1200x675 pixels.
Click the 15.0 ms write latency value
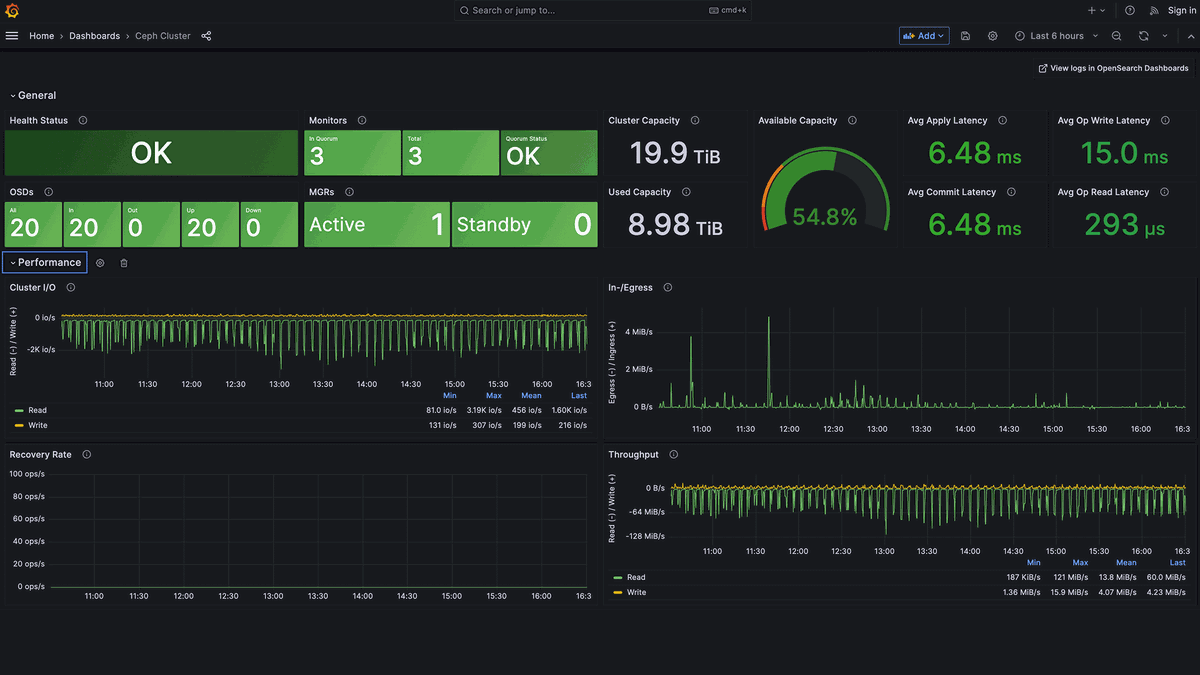pyautogui.click(x=1125, y=153)
